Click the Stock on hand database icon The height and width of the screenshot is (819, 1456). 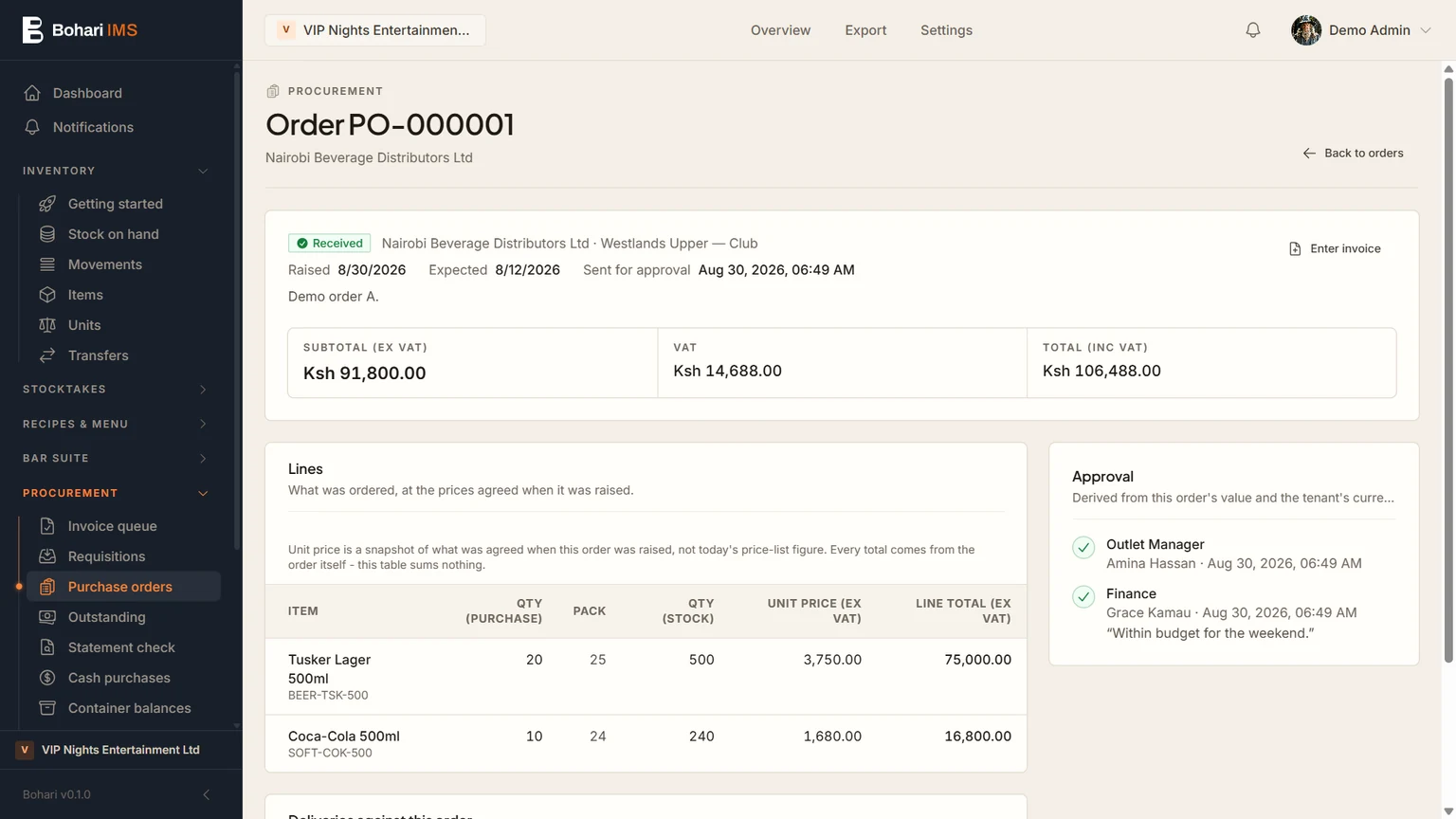(47, 234)
